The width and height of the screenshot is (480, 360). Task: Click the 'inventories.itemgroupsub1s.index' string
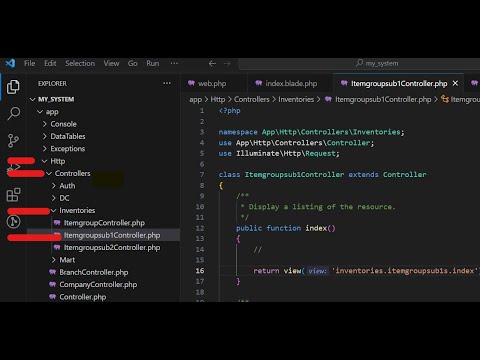(x=405, y=271)
